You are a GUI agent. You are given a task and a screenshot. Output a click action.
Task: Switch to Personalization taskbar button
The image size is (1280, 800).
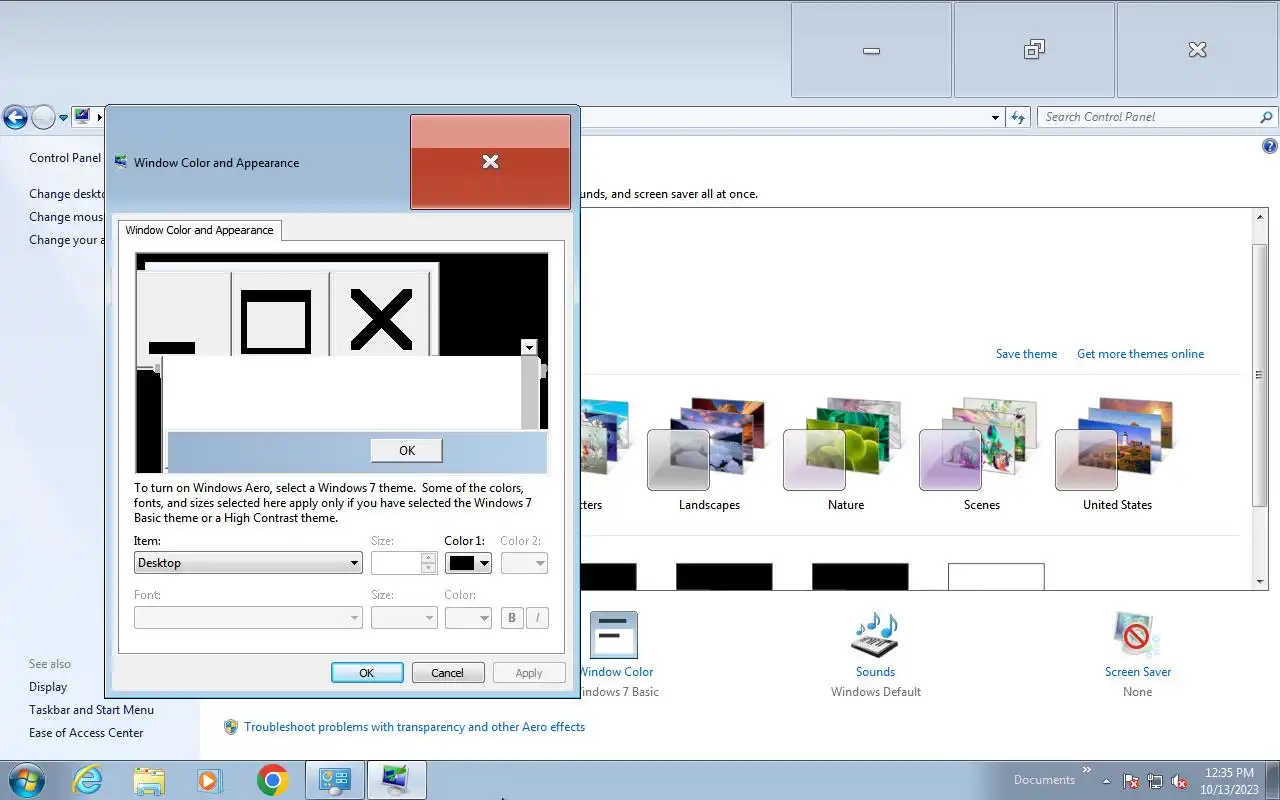coord(396,780)
